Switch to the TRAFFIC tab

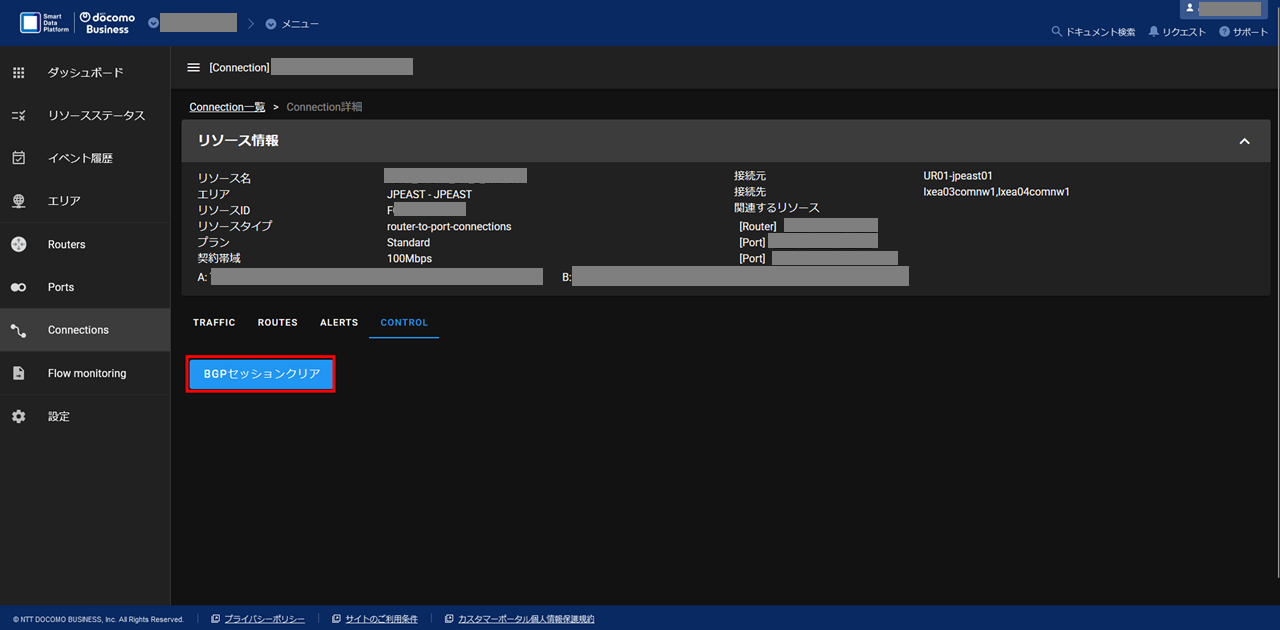pyautogui.click(x=214, y=323)
